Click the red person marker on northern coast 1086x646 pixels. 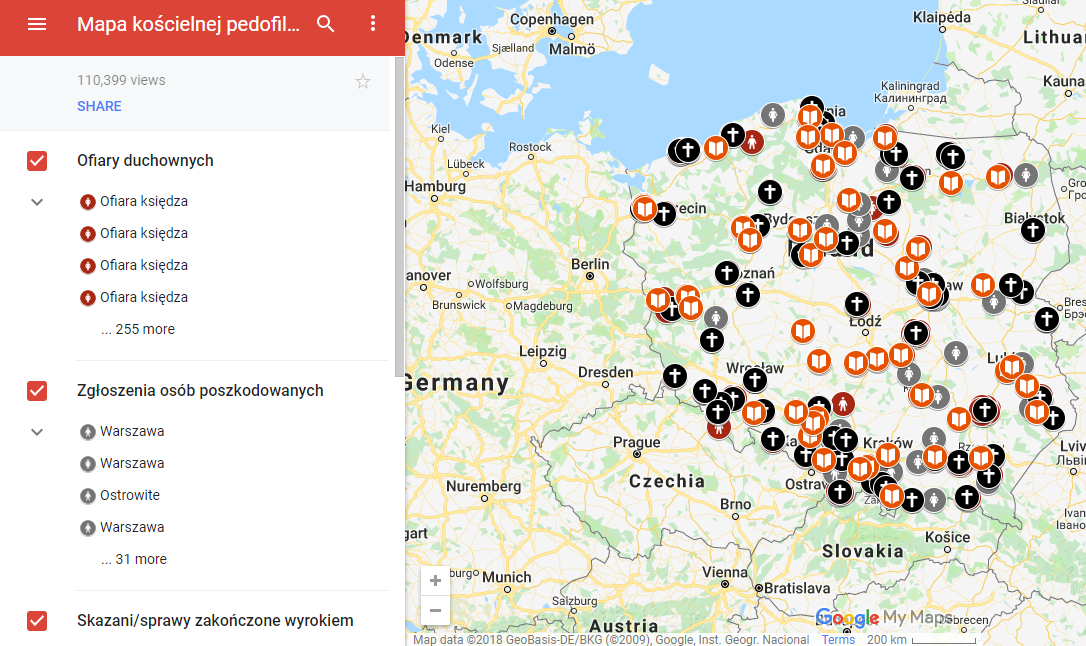752,142
